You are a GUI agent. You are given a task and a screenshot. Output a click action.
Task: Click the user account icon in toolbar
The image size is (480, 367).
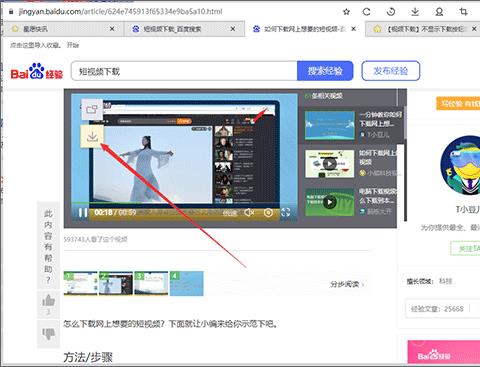coord(439,12)
